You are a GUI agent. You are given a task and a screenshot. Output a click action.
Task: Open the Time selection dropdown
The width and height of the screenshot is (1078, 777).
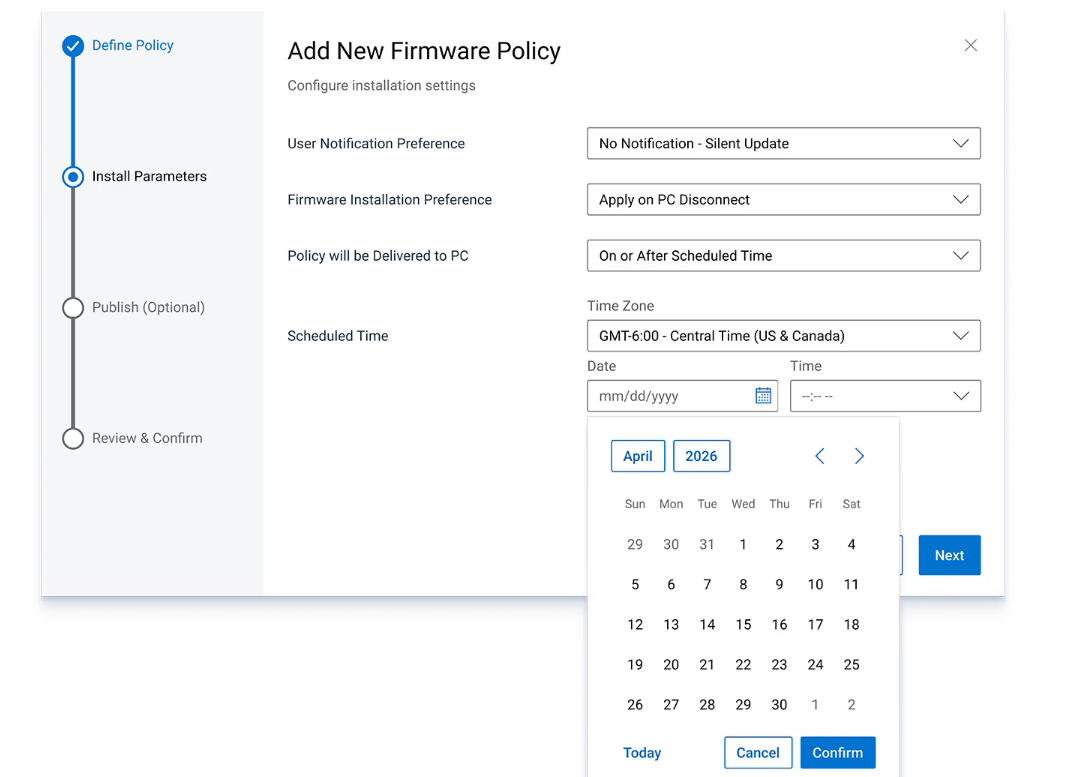pos(885,396)
